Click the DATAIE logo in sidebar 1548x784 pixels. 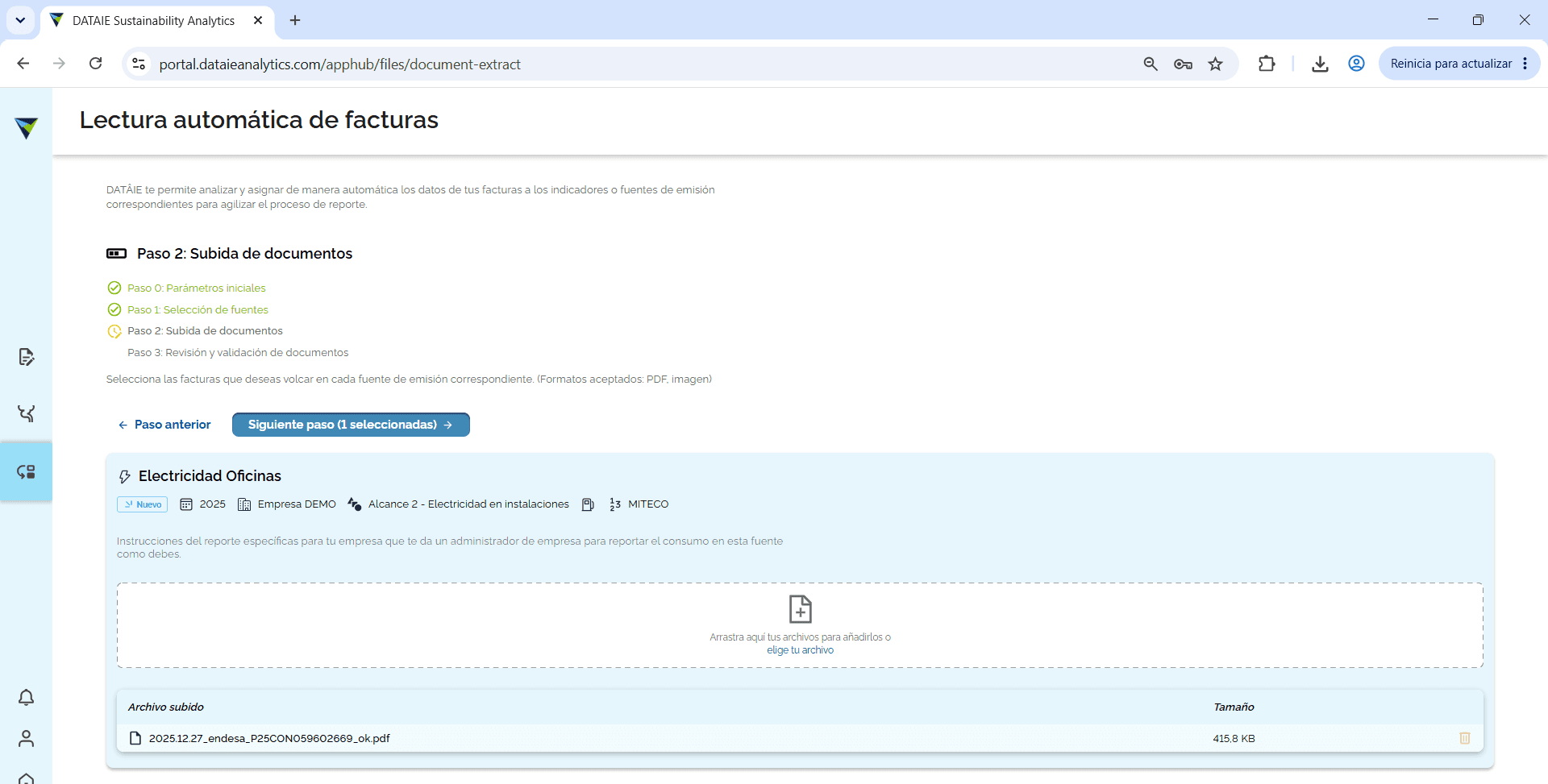tap(27, 128)
